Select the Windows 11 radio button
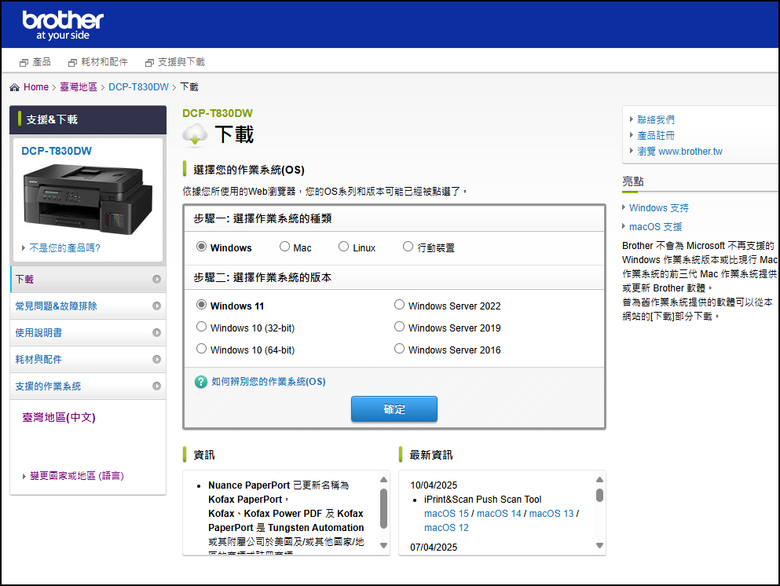This screenshot has height=586, width=780. point(201,304)
